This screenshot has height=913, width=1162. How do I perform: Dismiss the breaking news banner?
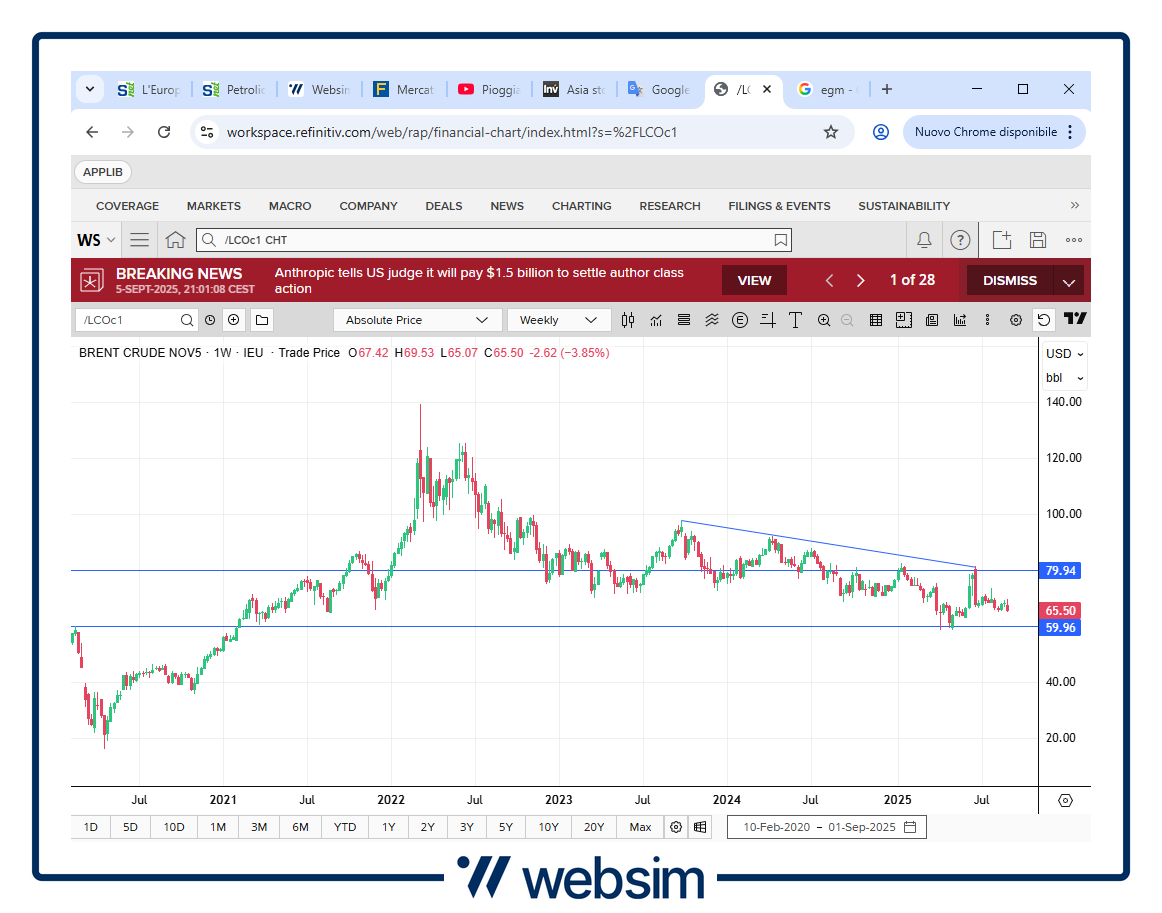tap(1009, 281)
